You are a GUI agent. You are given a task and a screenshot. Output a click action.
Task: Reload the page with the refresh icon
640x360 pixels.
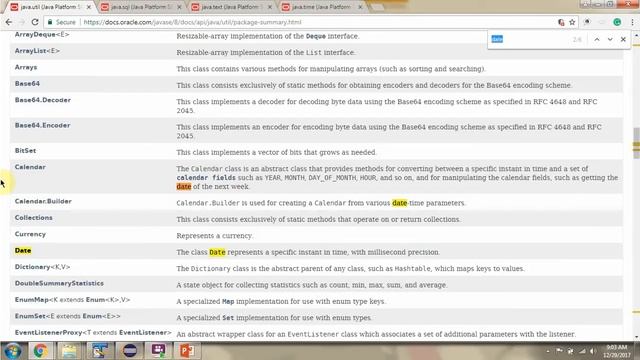35,22
